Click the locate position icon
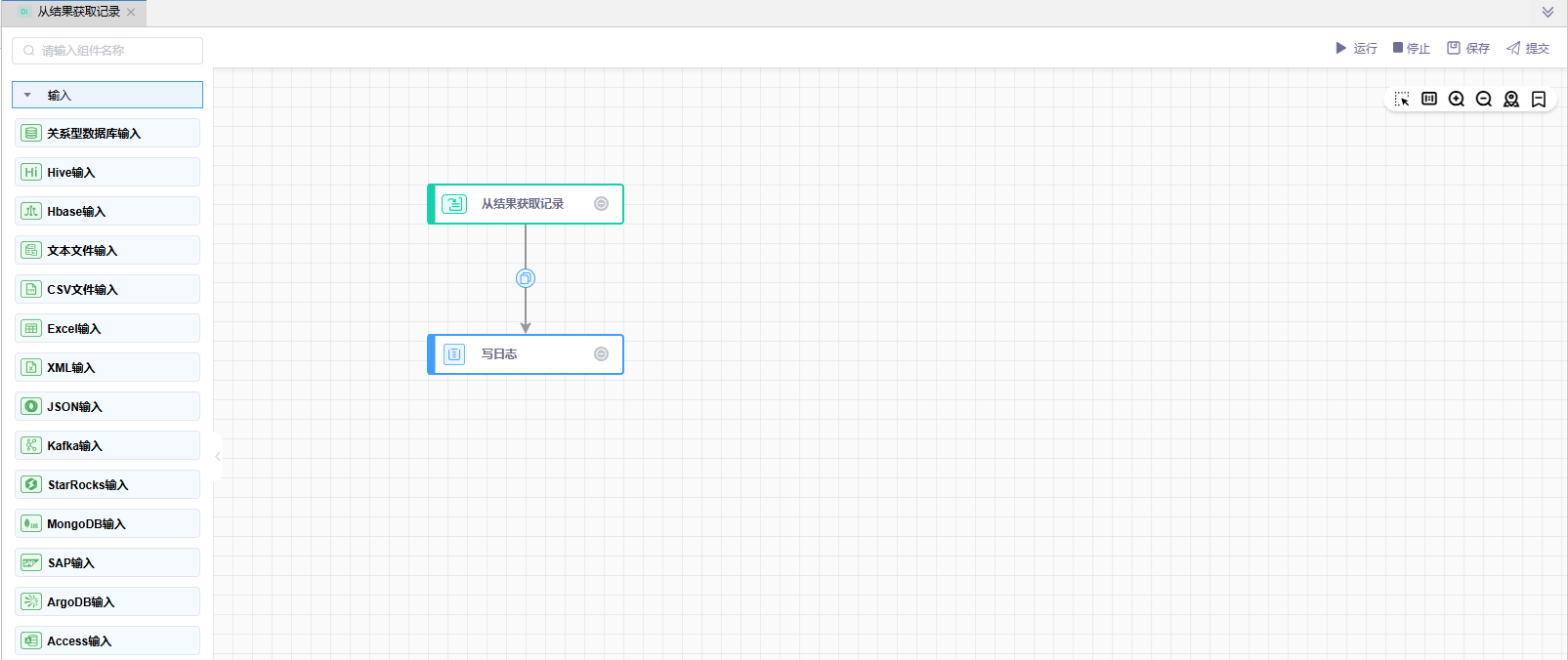The height and width of the screenshot is (660, 1568). coord(1511,99)
